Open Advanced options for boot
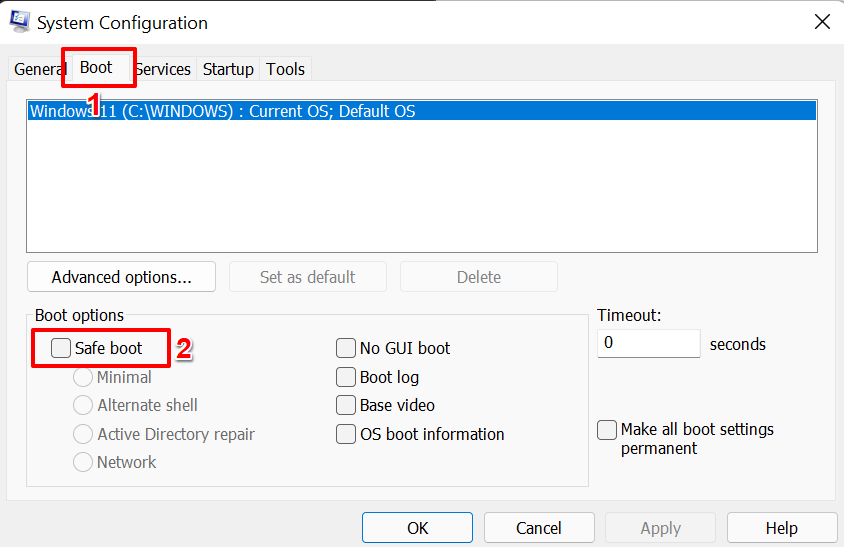The height and width of the screenshot is (547, 844). (121, 277)
